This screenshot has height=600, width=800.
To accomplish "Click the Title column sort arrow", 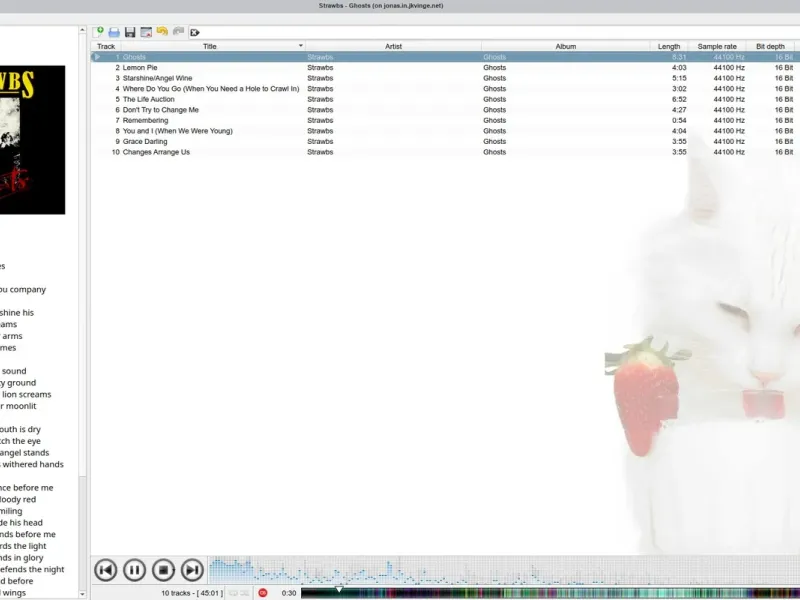I will coord(301,45).
